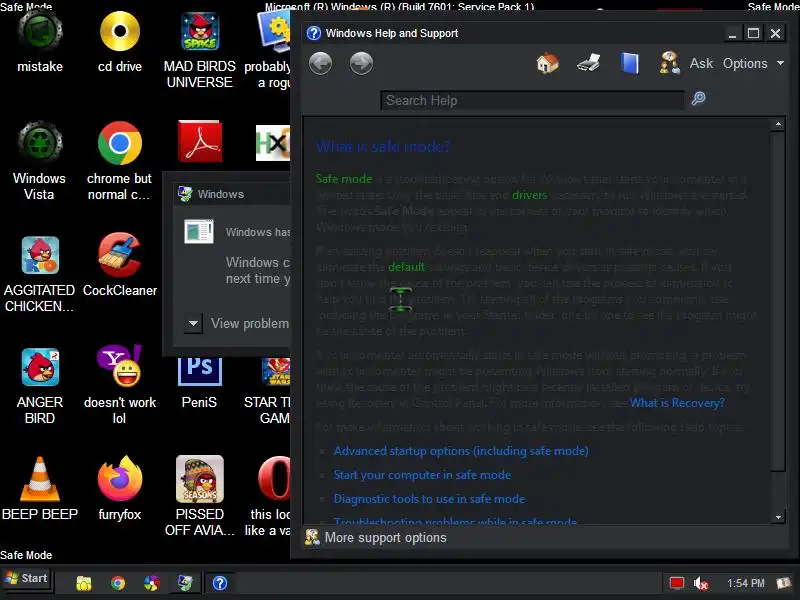Image resolution: width=800 pixels, height=600 pixels.
Task: Open 'What is Recovery?' link
Action: 677,403
